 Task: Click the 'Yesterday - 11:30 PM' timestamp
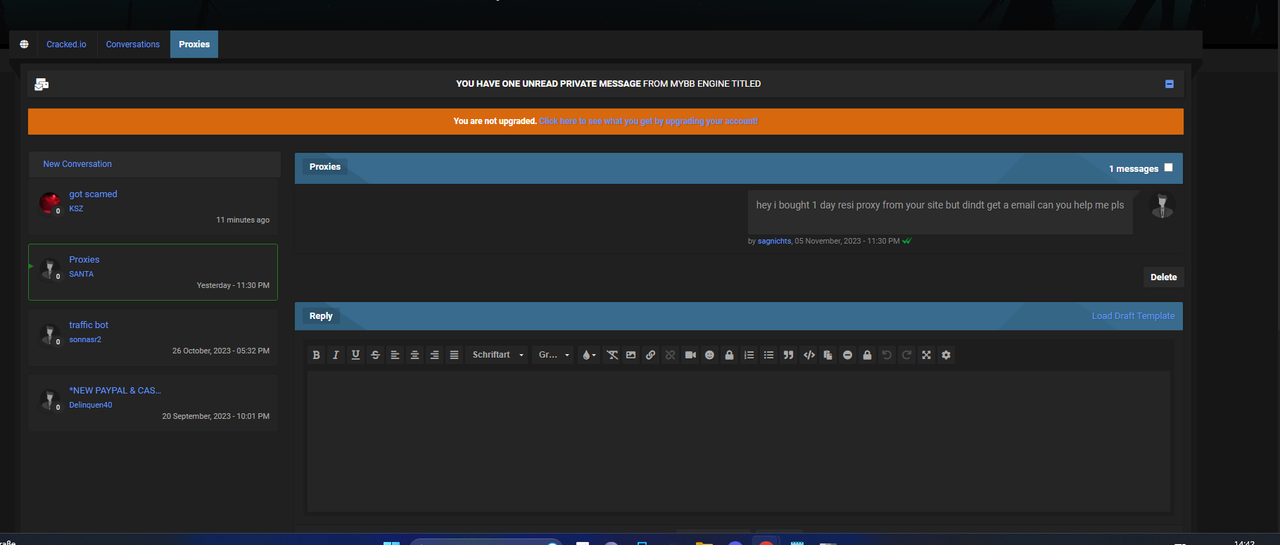pyautogui.click(x=233, y=285)
